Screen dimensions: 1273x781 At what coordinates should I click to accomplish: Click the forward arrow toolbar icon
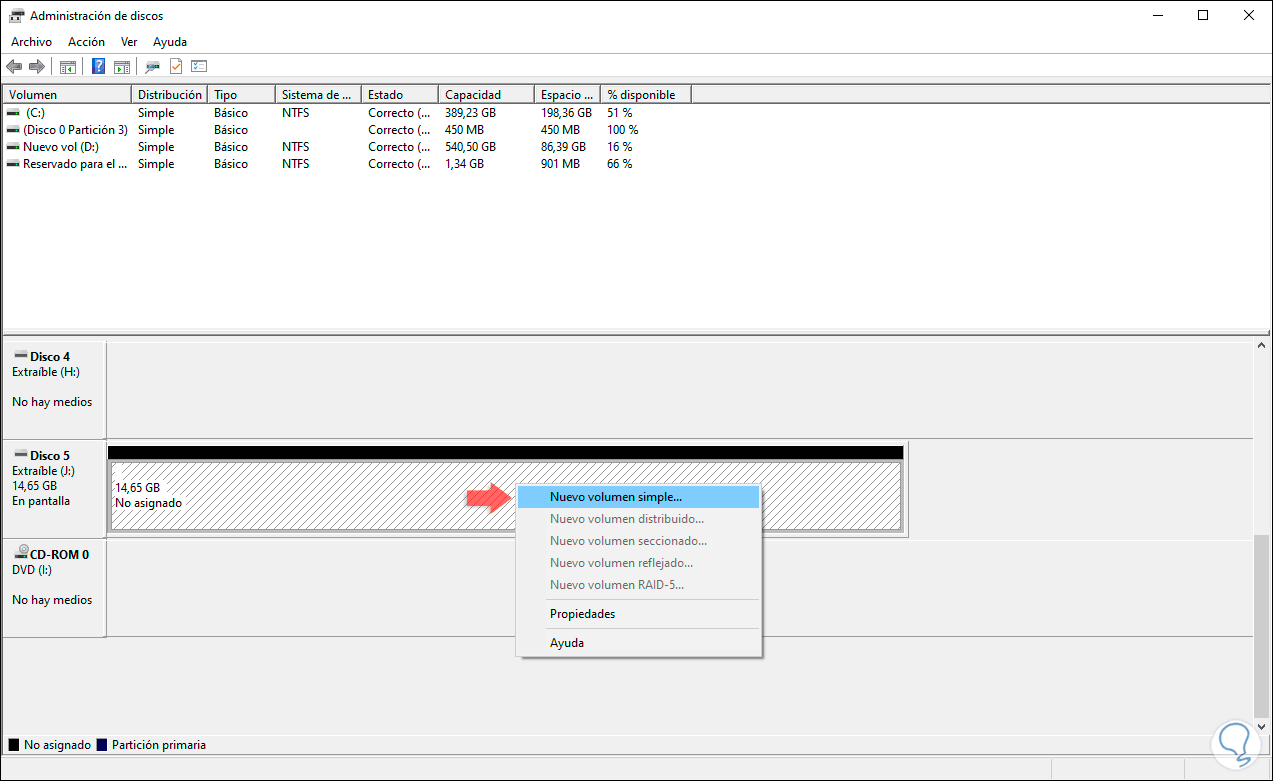37,67
